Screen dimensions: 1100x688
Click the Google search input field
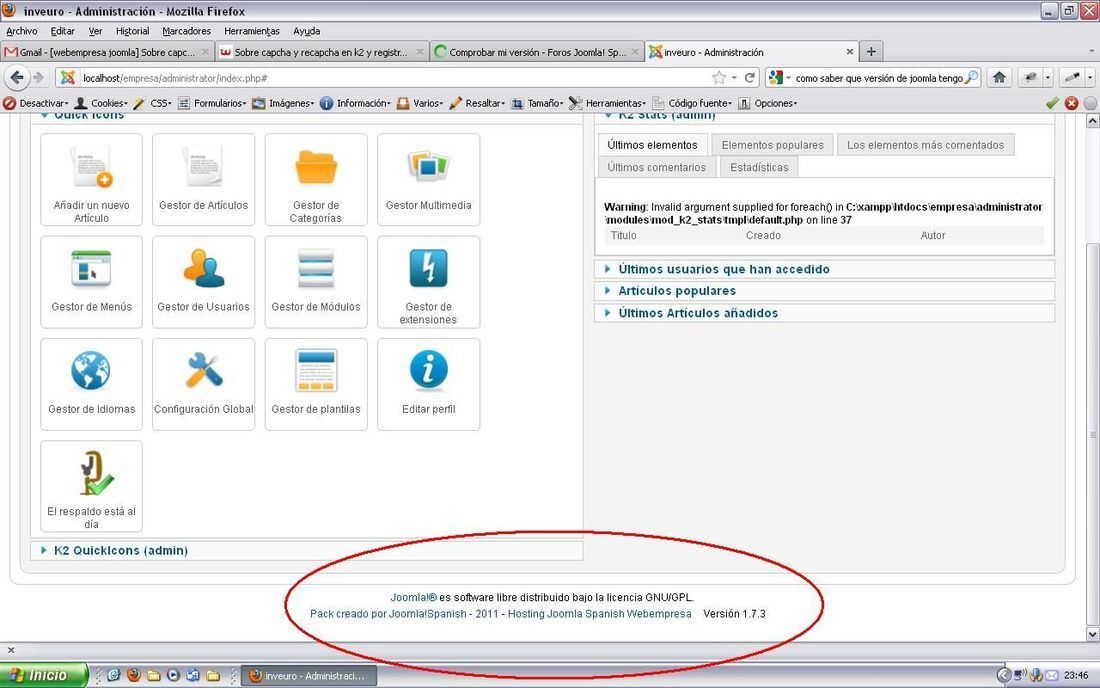[x=878, y=78]
